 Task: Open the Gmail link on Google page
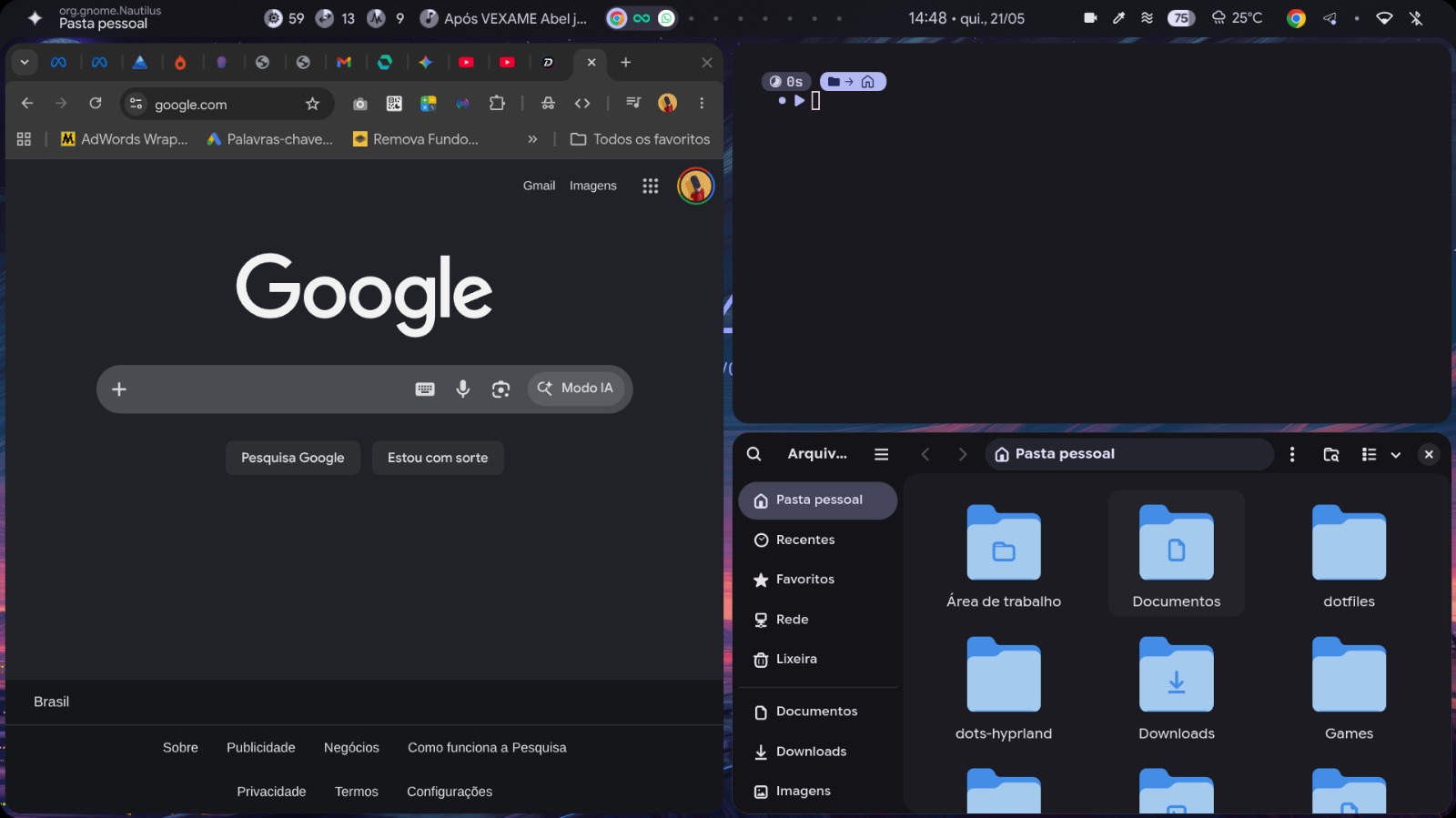click(x=539, y=186)
